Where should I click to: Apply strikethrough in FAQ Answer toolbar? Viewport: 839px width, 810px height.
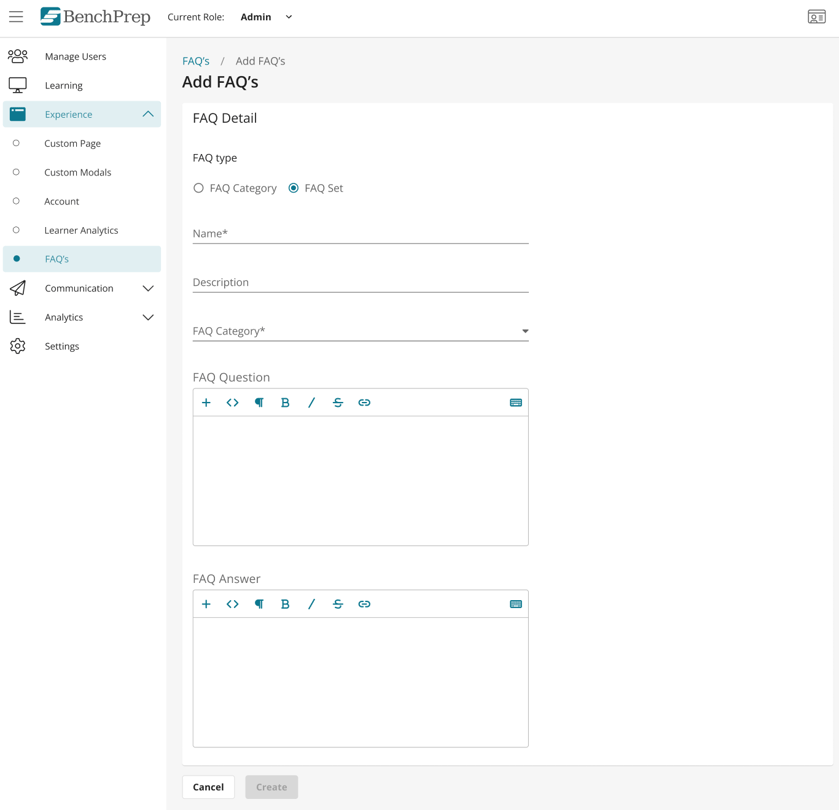click(x=338, y=604)
